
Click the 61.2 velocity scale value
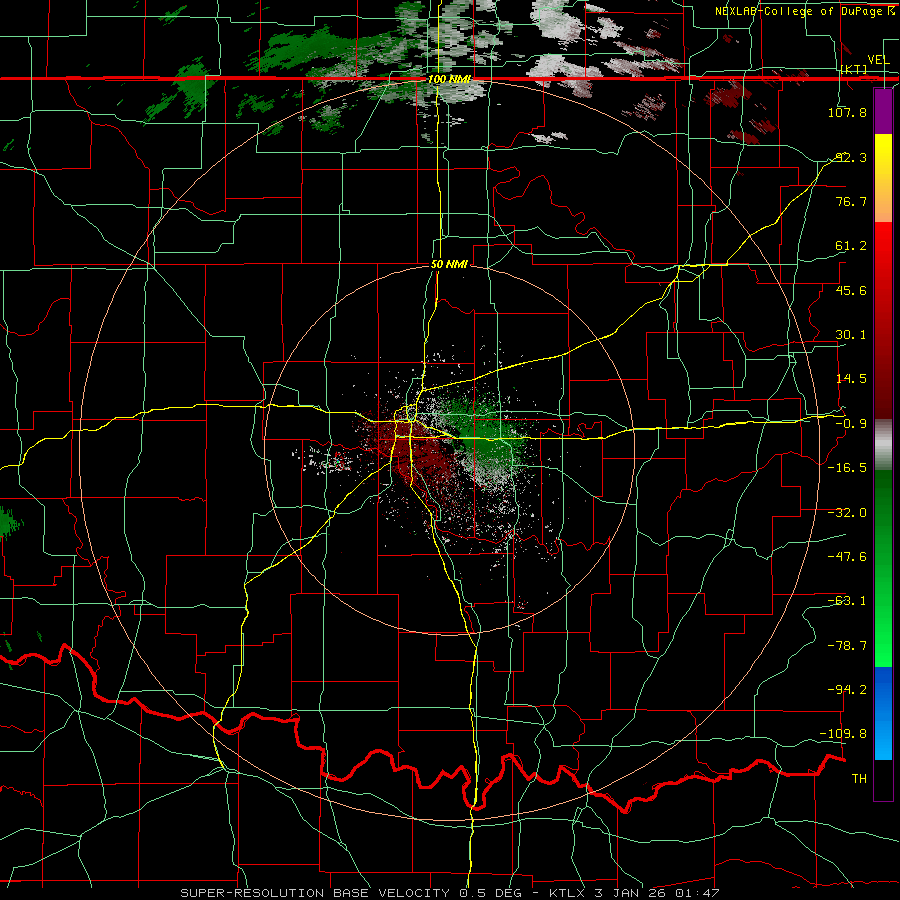pyautogui.click(x=851, y=246)
